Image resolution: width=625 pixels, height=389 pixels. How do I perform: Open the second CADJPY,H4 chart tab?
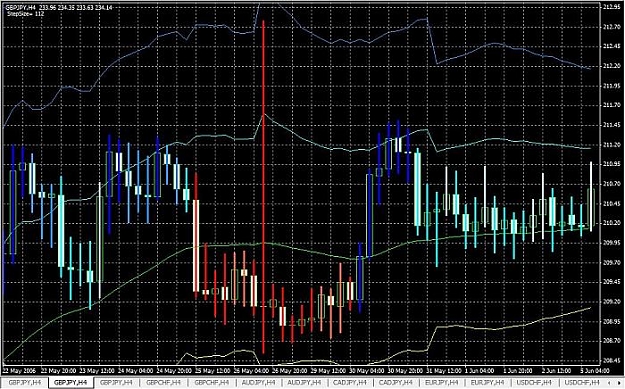(396, 383)
